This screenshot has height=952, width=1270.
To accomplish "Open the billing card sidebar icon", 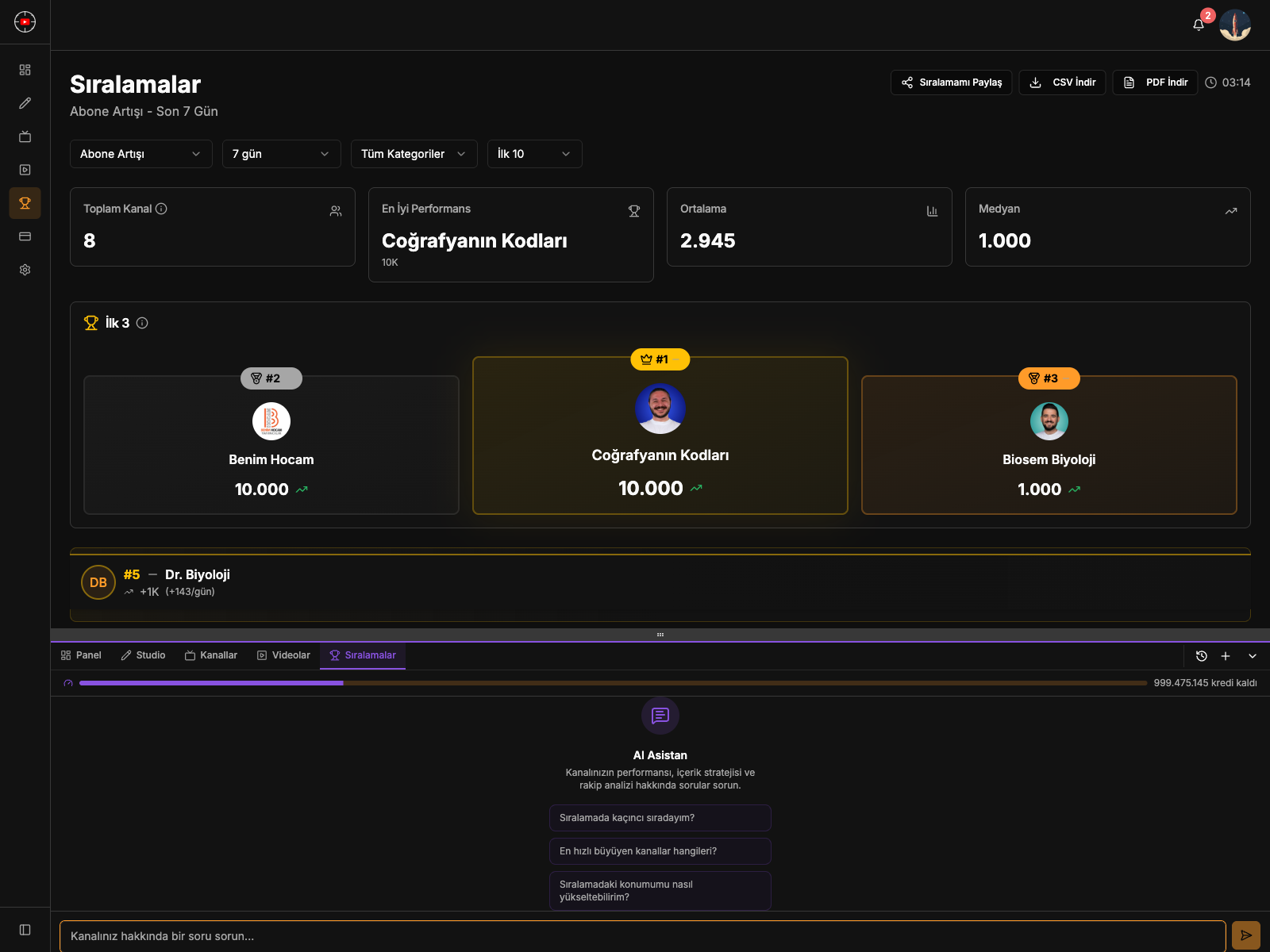I will [x=25, y=236].
